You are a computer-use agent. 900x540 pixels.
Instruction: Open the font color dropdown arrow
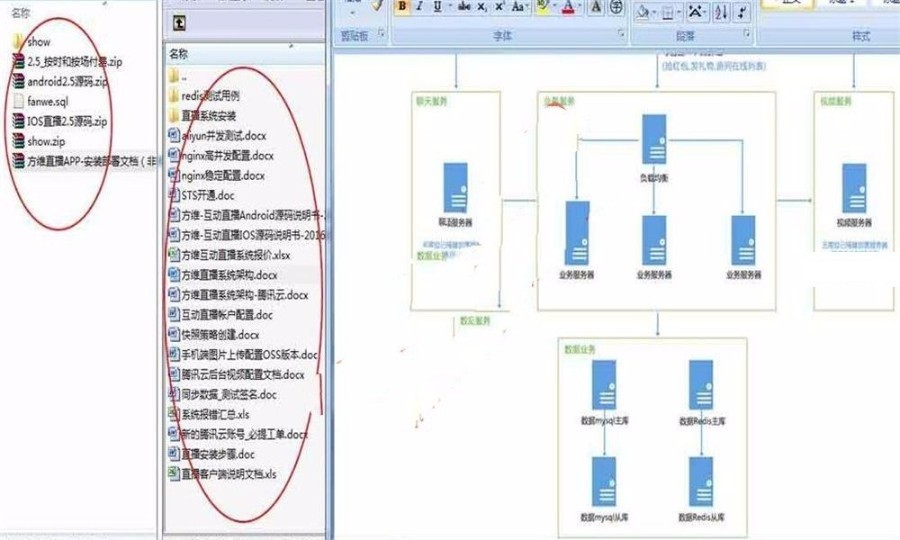pyautogui.click(x=580, y=7)
